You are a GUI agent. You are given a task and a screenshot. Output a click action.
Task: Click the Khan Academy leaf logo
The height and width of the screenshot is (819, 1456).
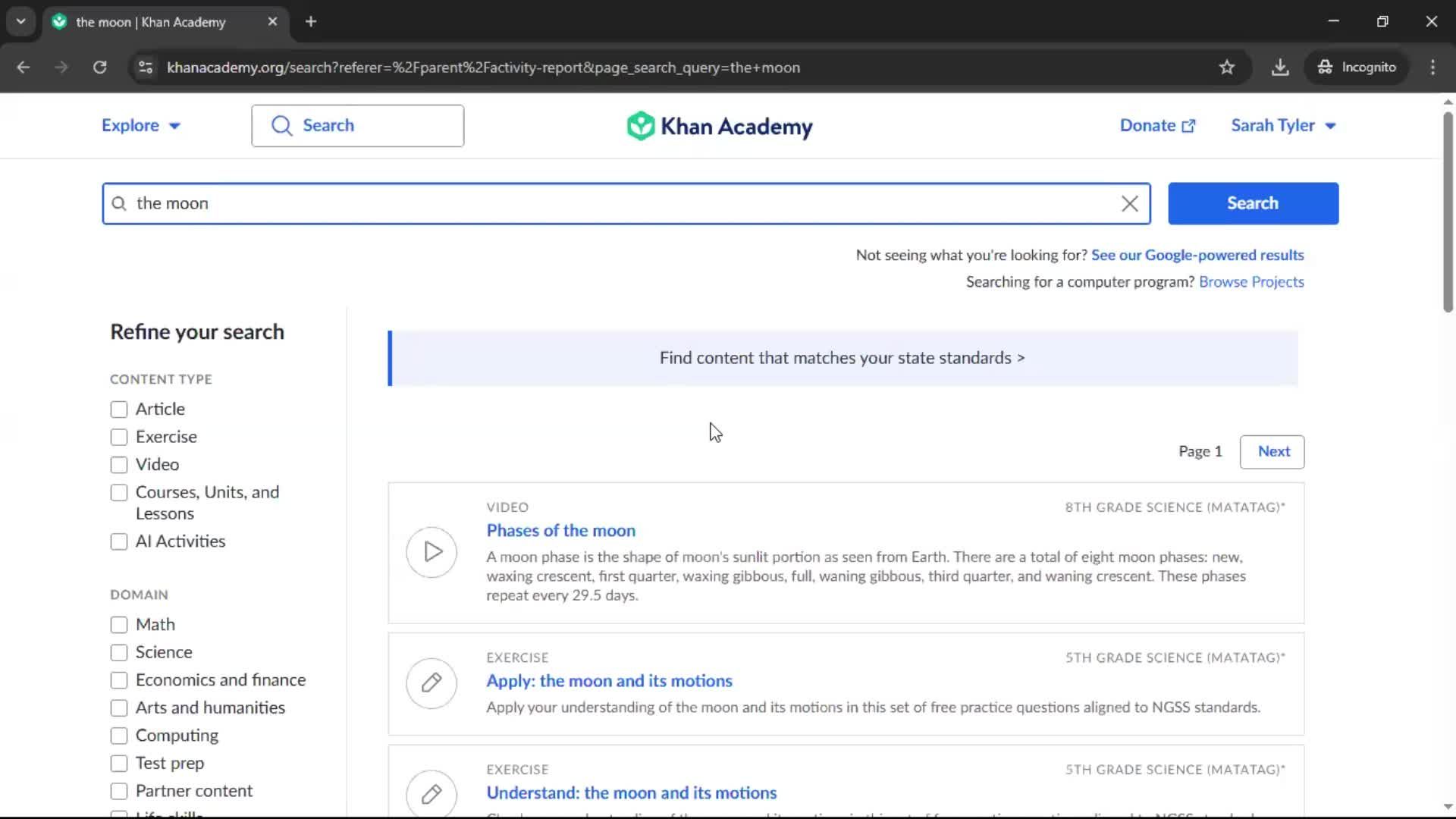(641, 126)
